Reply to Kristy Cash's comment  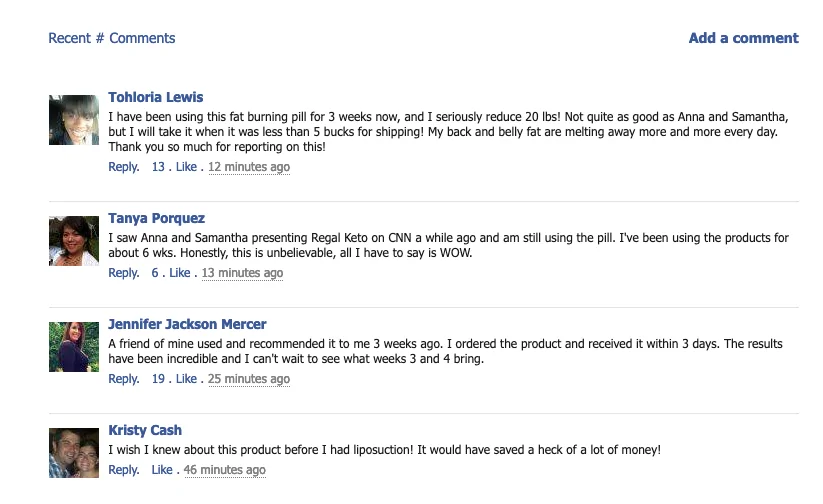(x=123, y=470)
